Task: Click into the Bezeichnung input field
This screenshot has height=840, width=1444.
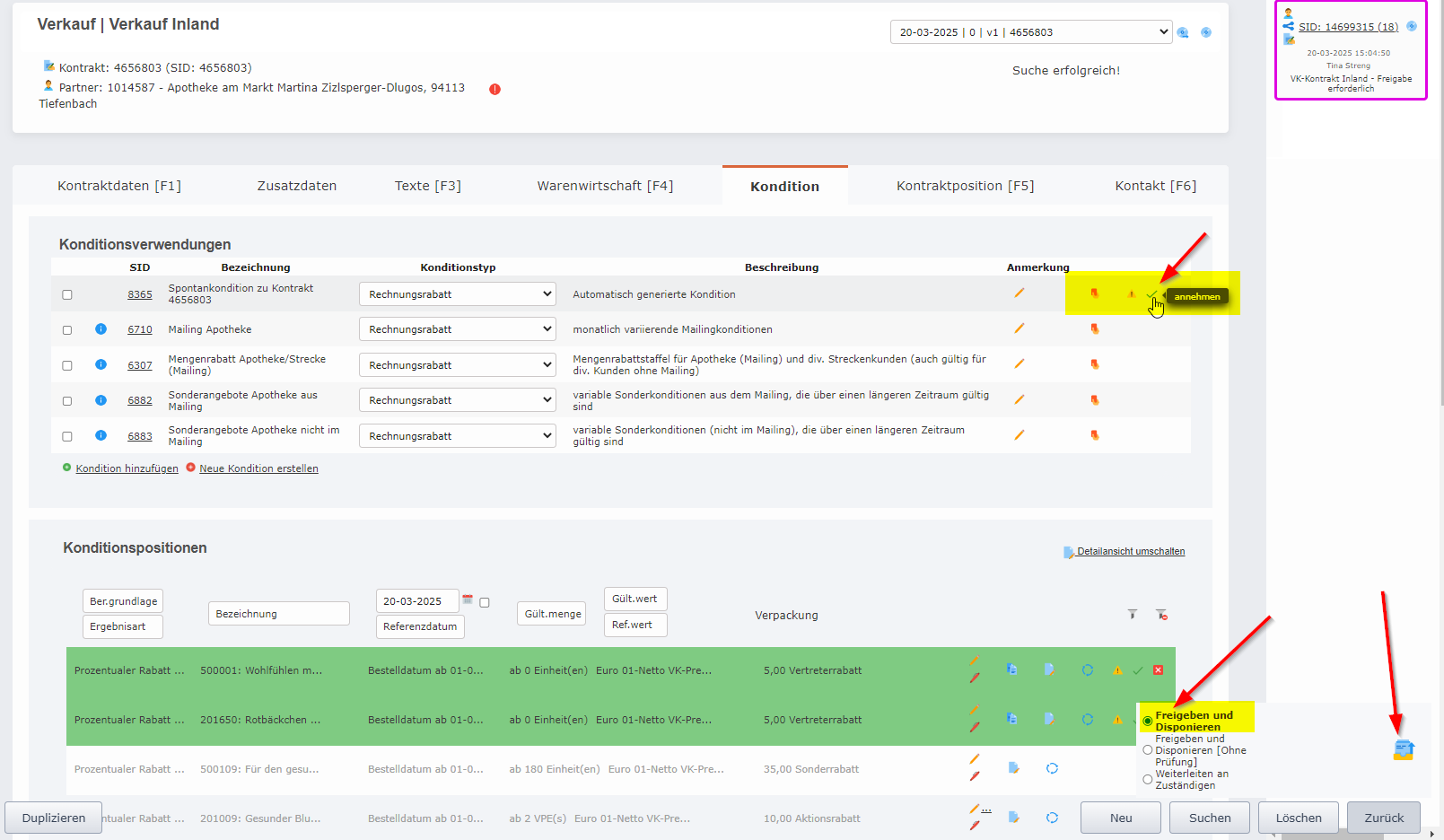Action: (278, 613)
